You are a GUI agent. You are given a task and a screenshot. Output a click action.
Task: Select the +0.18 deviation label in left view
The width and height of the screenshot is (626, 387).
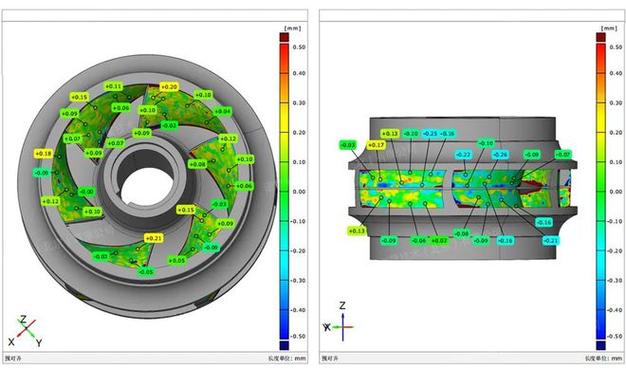(44, 153)
